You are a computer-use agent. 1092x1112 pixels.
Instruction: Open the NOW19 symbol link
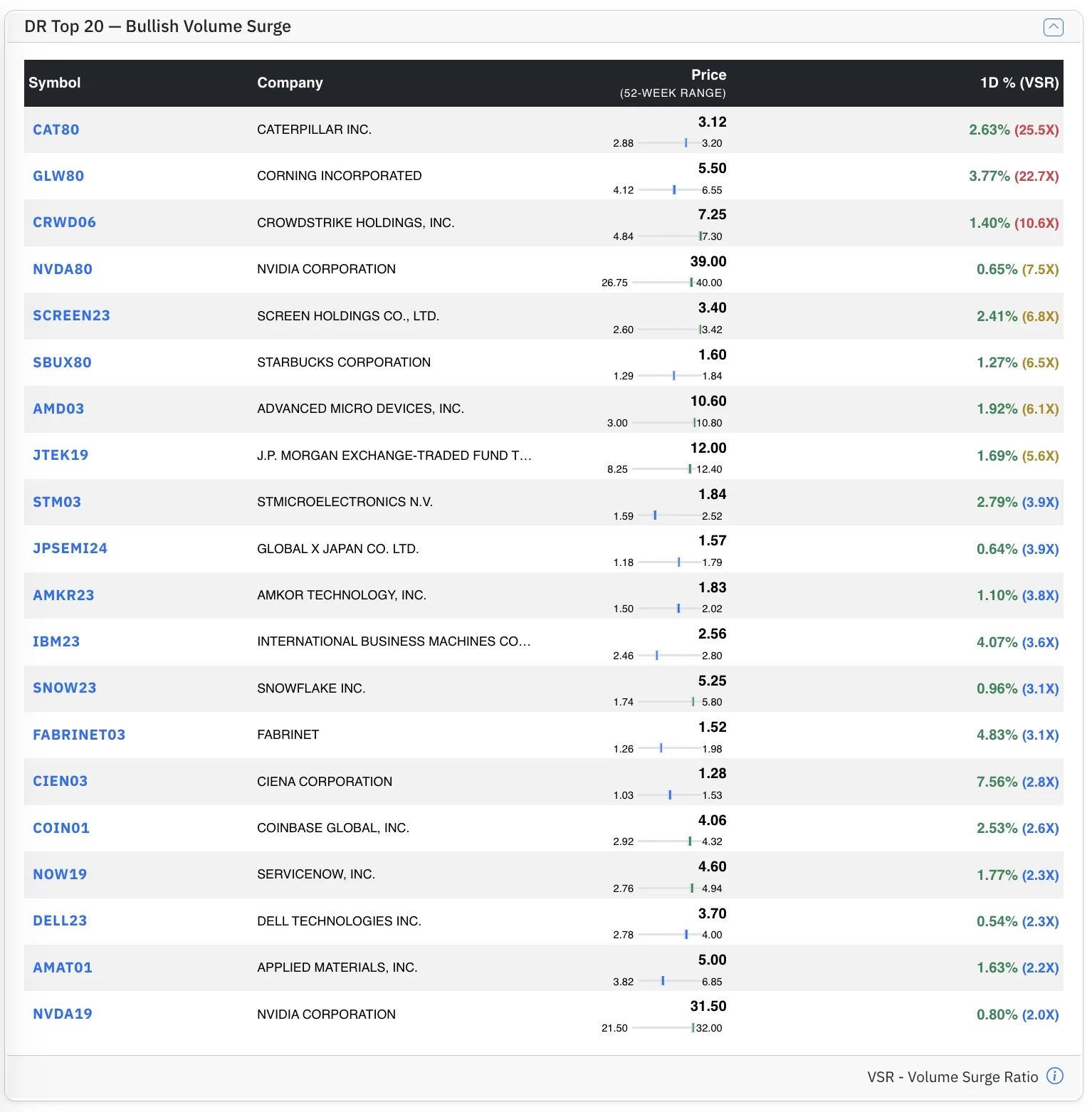click(60, 874)
